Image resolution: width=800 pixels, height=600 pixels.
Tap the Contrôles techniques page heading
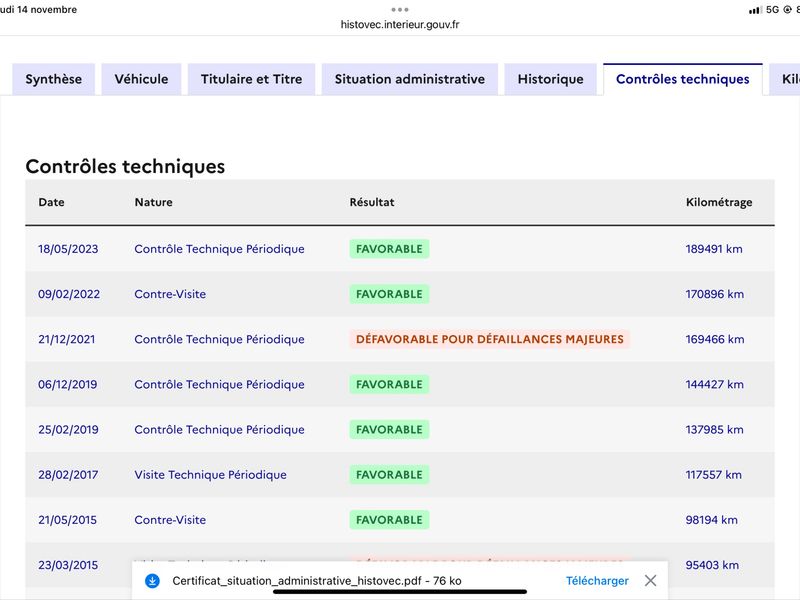click(x=125, y=166)
